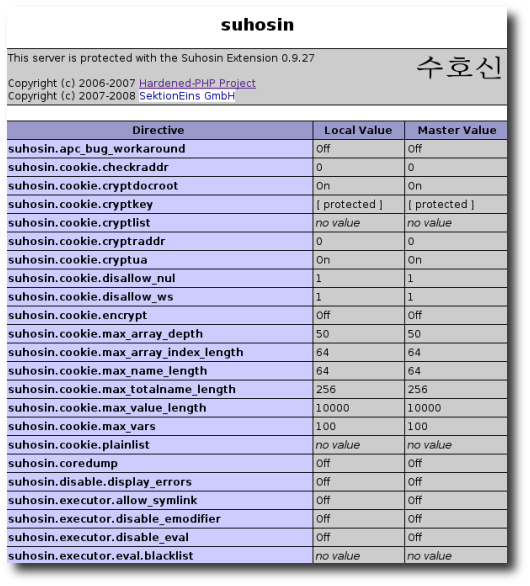The height and width of the screenshot is (586, 530).
Task: Select the suhosin.cookie.max_array_index_length directive
Action: [x=126, y=352]
